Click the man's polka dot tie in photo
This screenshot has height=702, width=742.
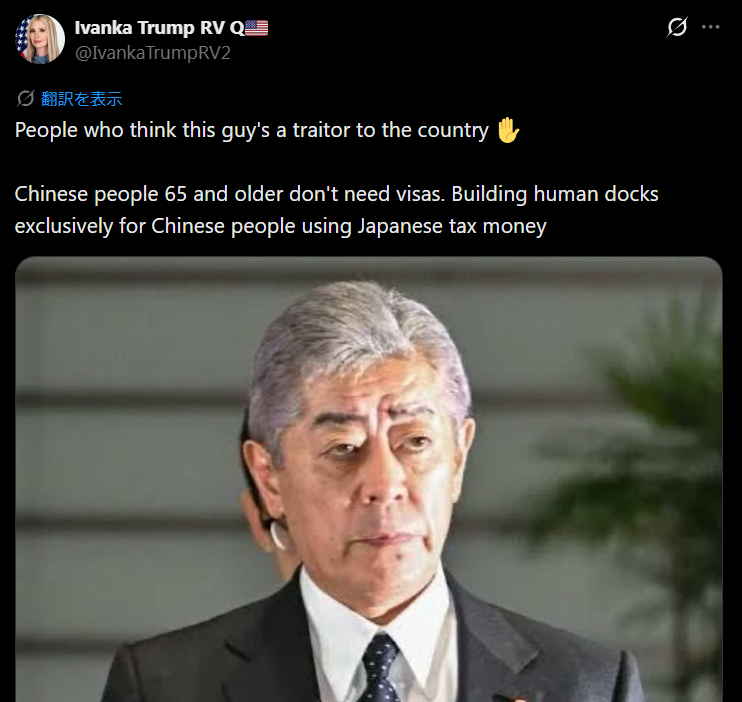pos(381,669)
